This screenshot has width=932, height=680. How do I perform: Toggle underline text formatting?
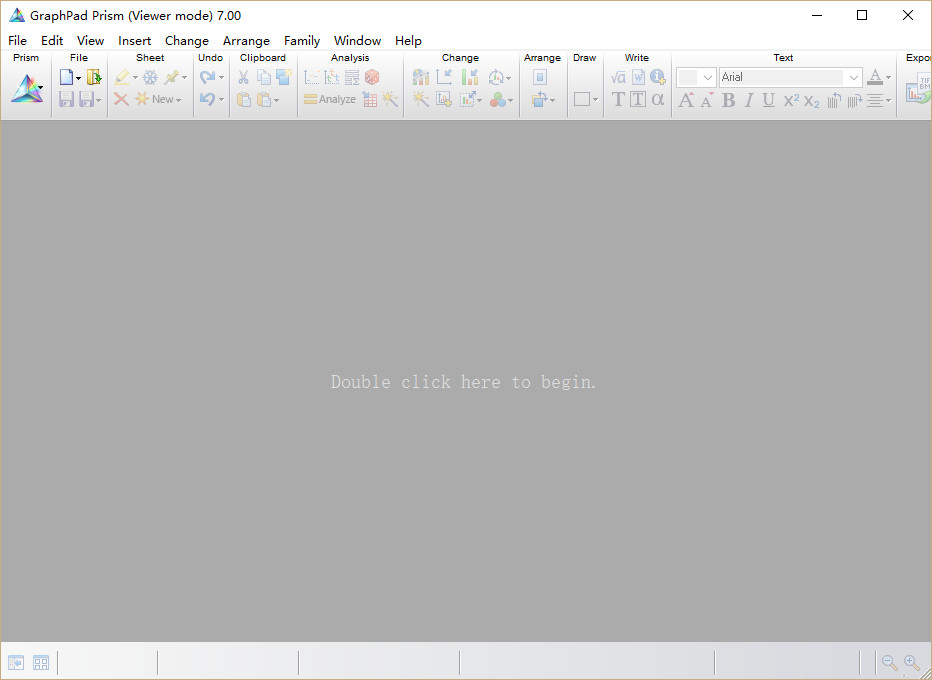768,100
